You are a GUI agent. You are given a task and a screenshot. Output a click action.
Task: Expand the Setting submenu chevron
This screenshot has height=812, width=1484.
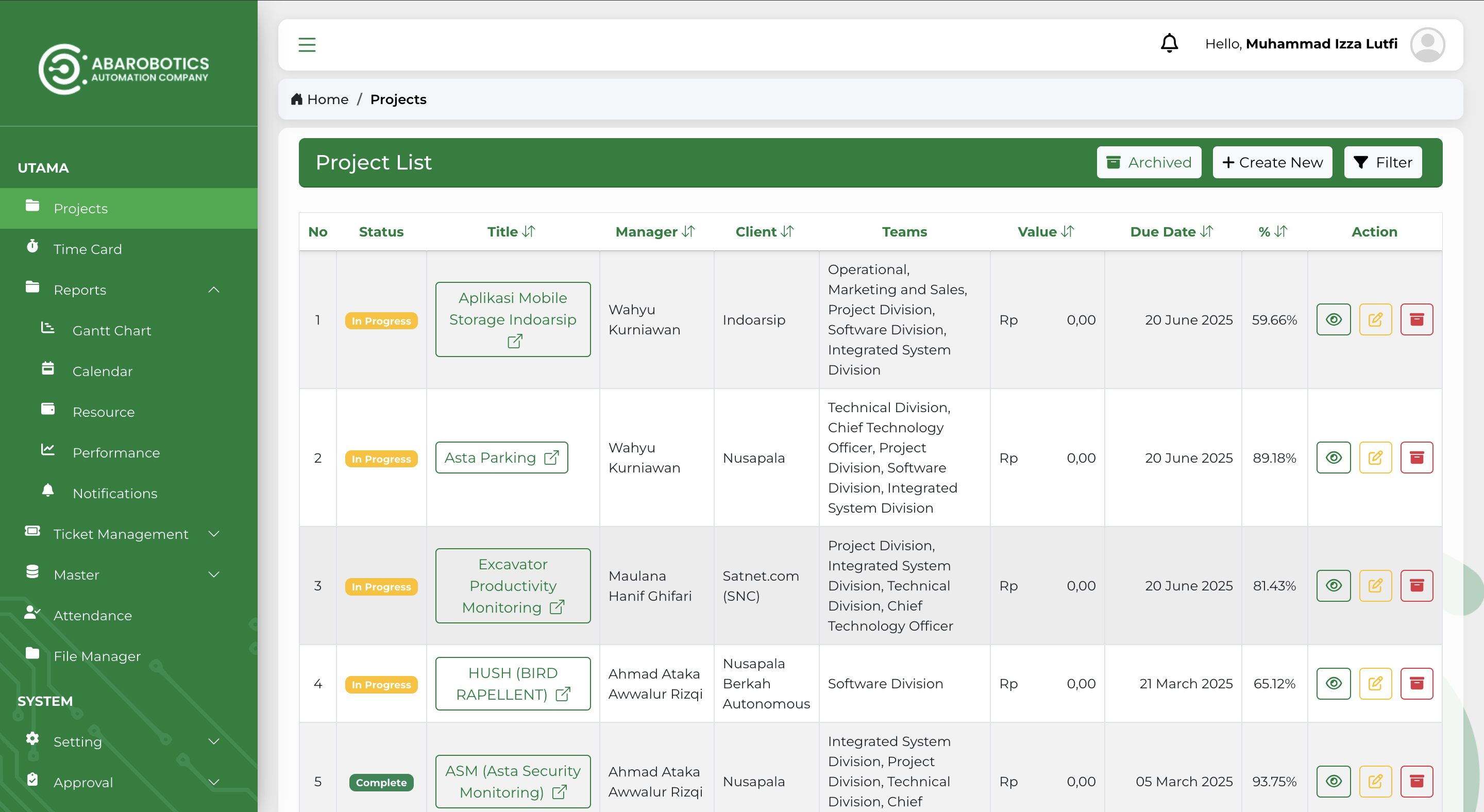214,742
